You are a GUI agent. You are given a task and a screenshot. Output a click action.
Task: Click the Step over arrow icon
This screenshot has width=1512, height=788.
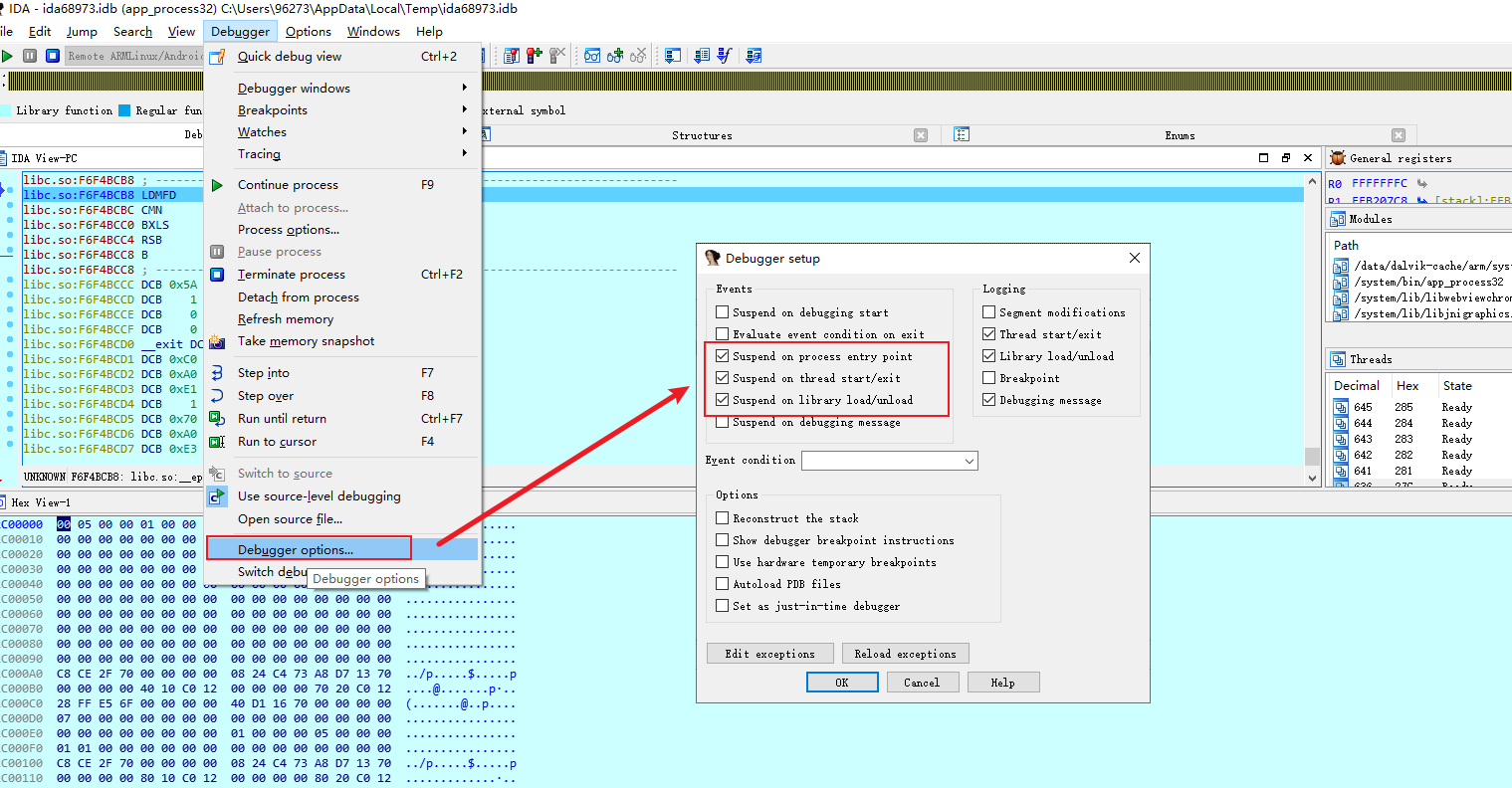[x=217, y=396]
